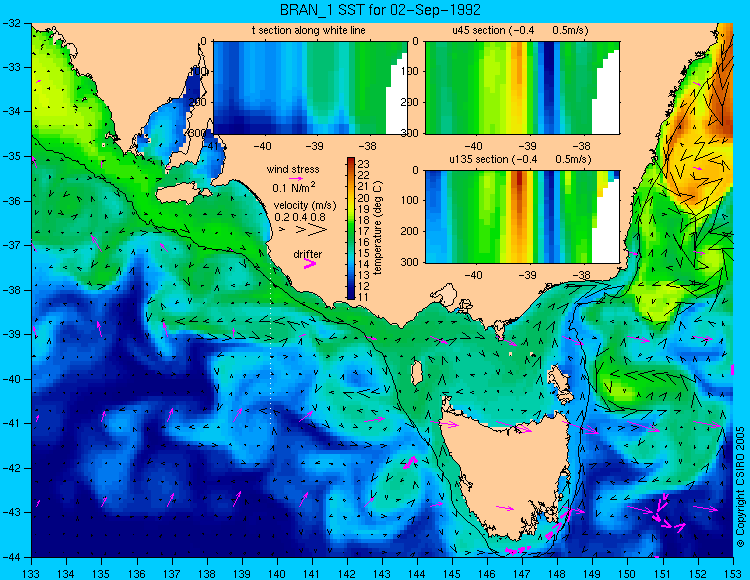Click the 'temperature (deg C)' colorbar label
Viewport: 750px width, 580px height.
tap(378, 228)
